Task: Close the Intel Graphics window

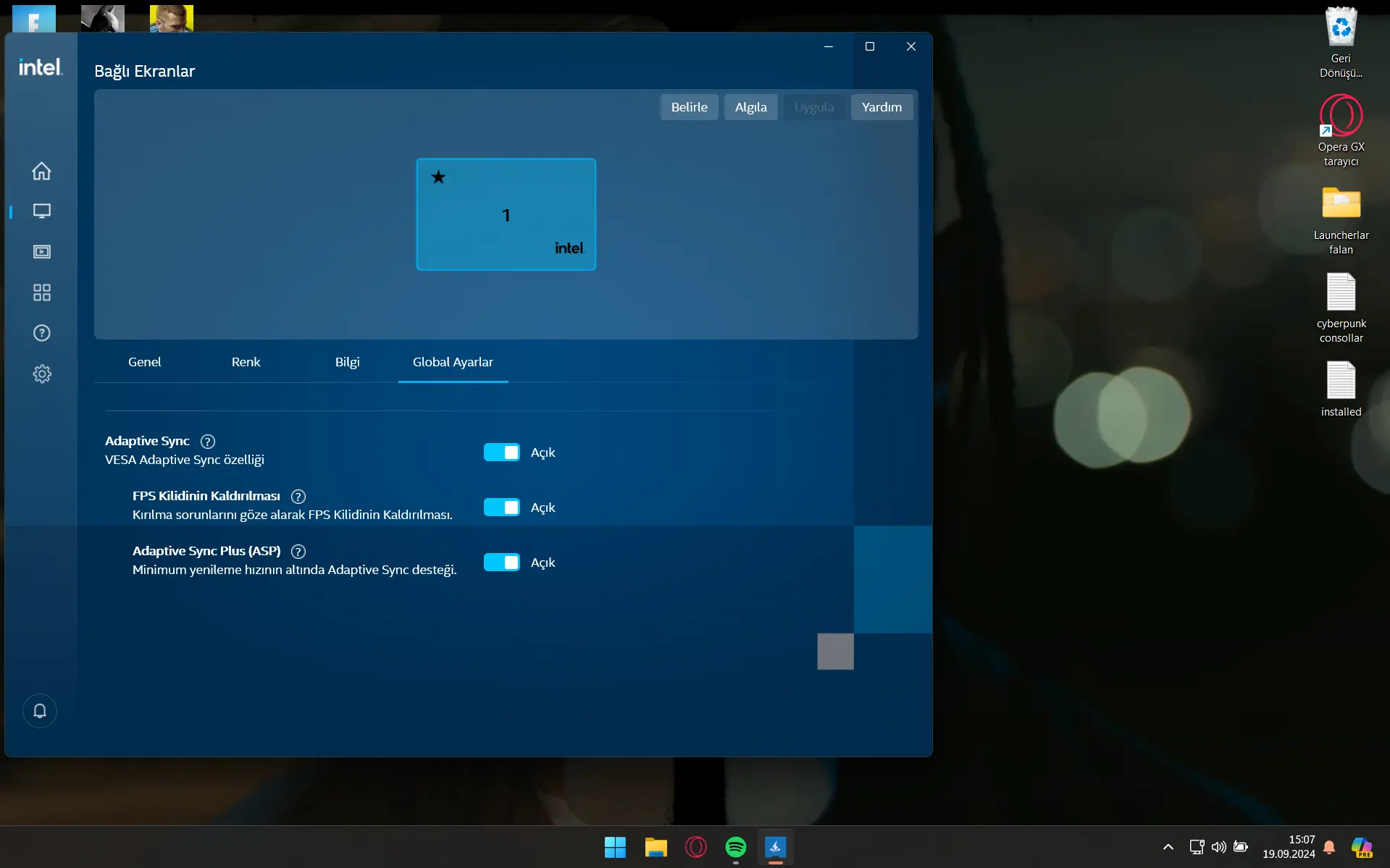Action: [x=911, y=46]
